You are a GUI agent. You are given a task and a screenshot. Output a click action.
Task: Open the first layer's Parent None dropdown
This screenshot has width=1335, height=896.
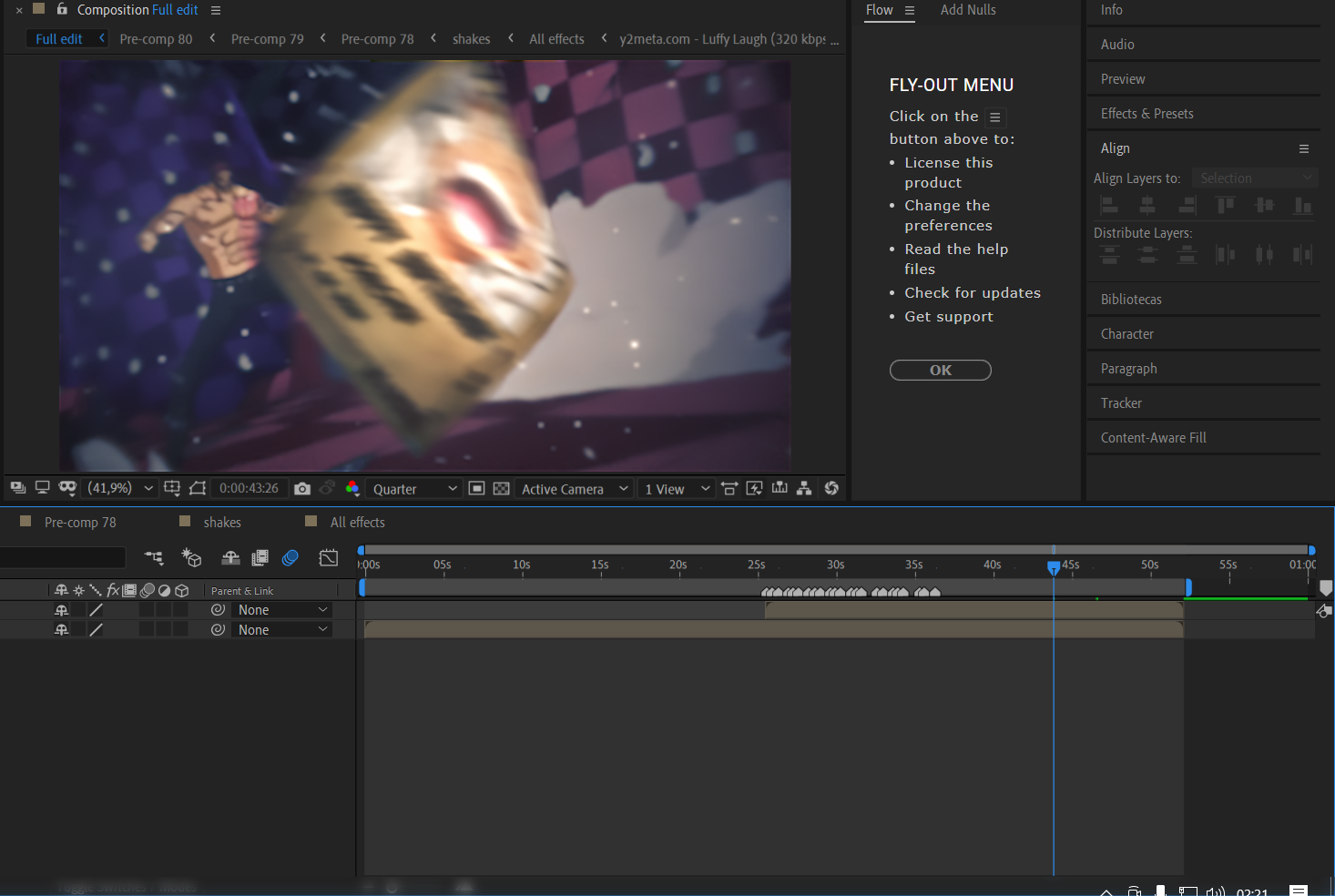click(282, 610)
